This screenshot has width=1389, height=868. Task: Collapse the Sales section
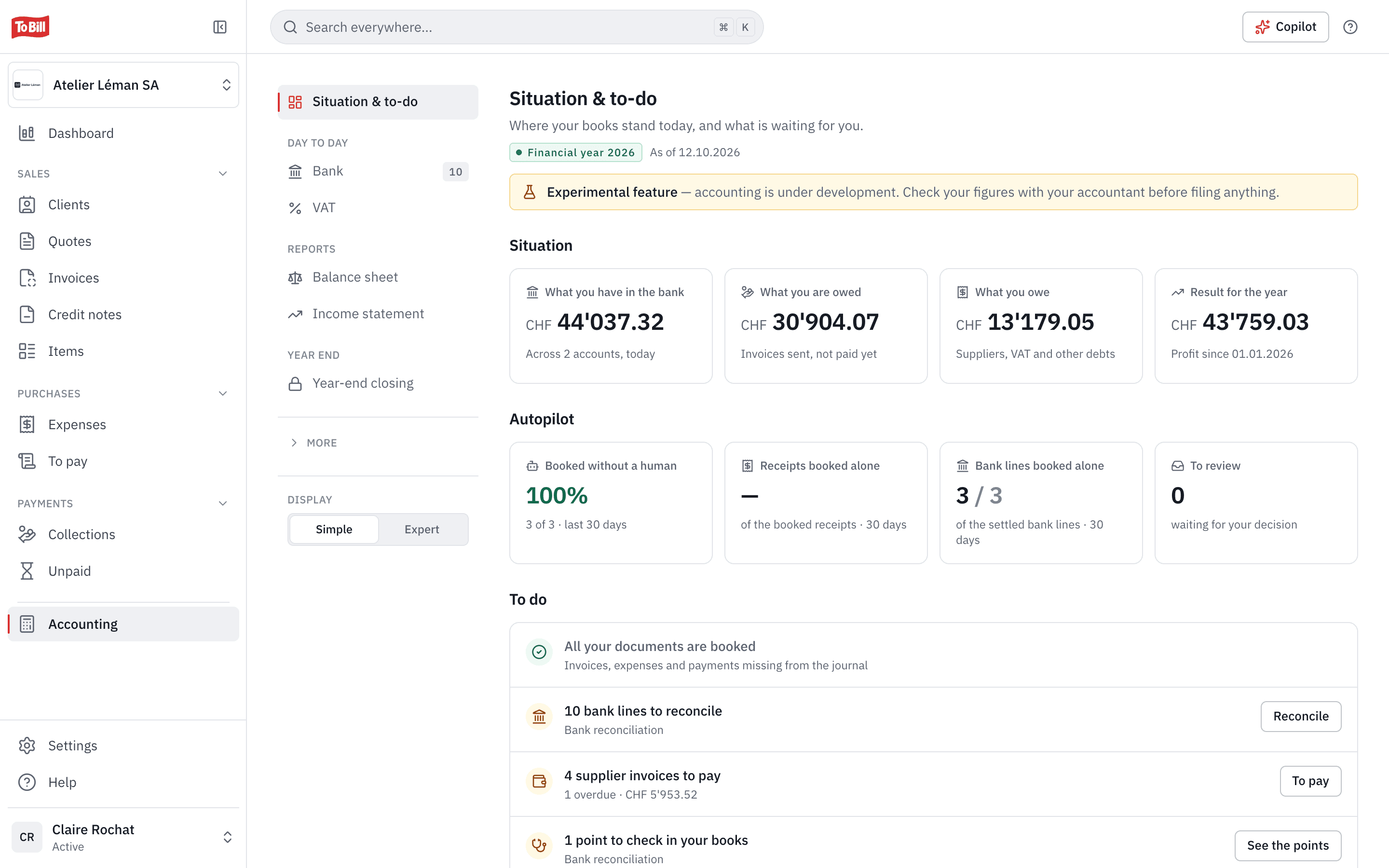(223, 174)
